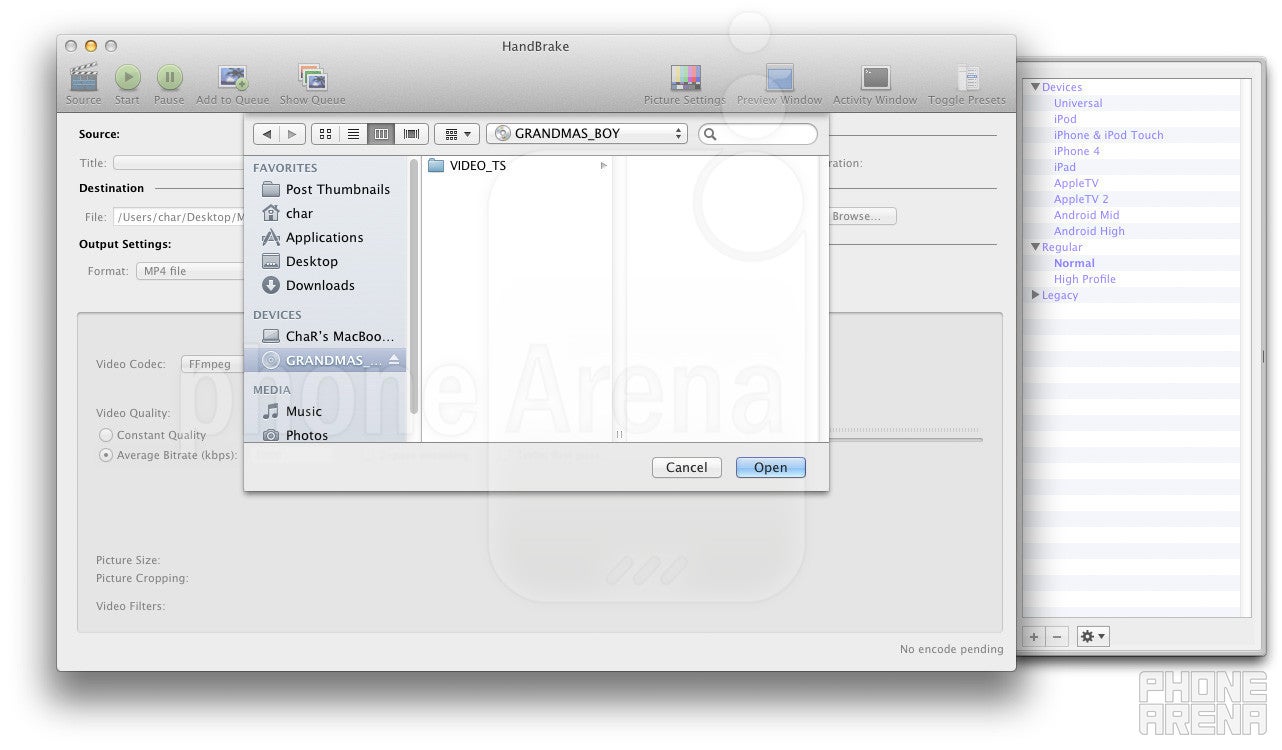1282x750 pixels.
Task: Select the AppleTV preset
Action: point(1076,183)
